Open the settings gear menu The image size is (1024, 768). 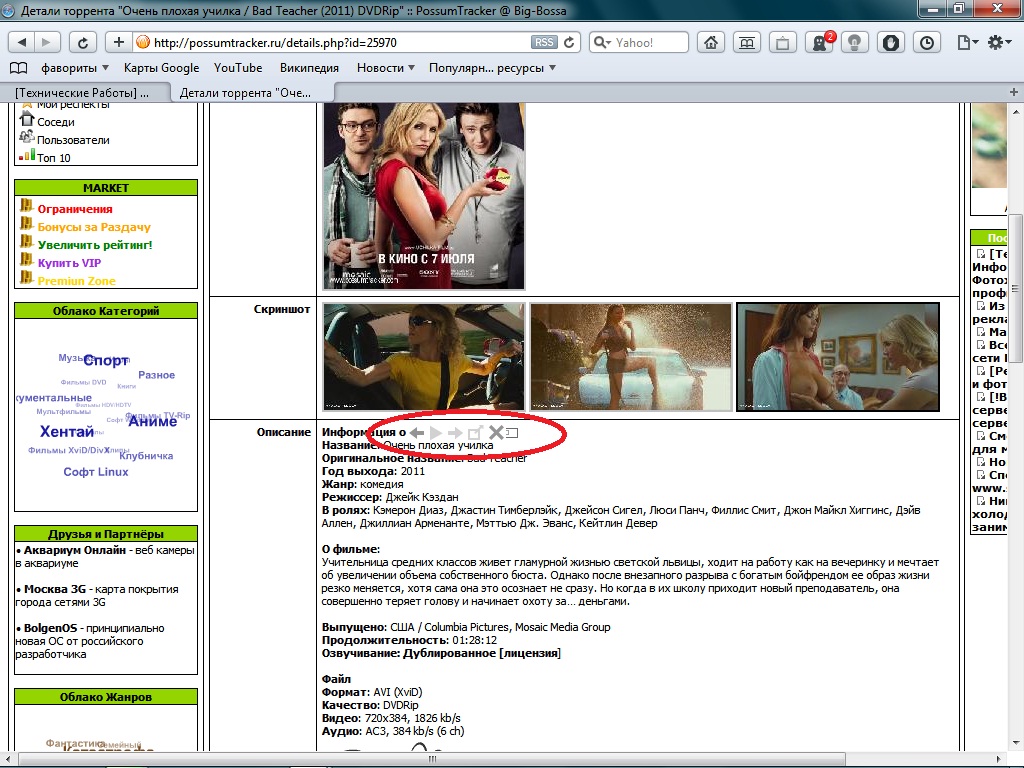(x=999, y=42)
